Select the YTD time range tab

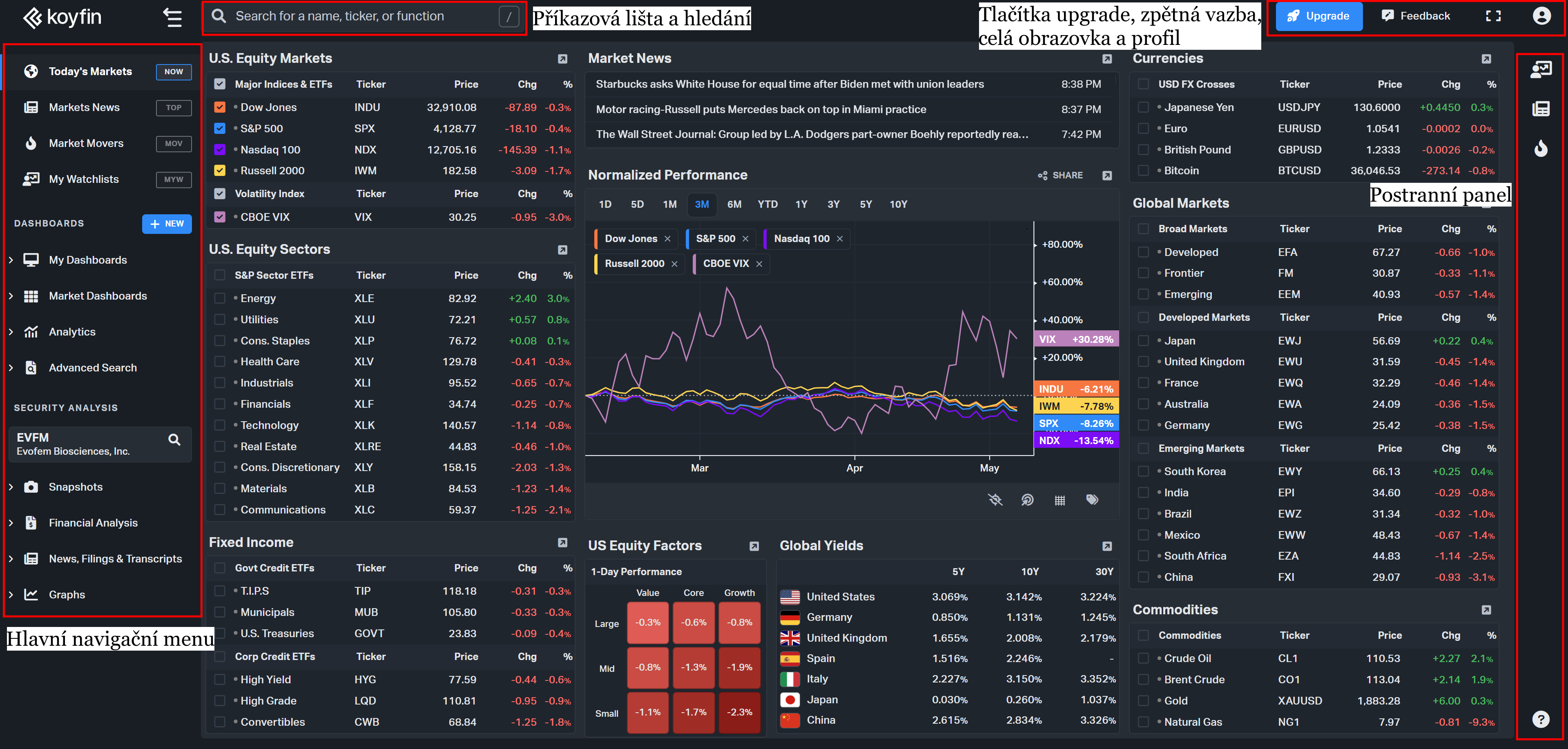[x=767, y=204]
